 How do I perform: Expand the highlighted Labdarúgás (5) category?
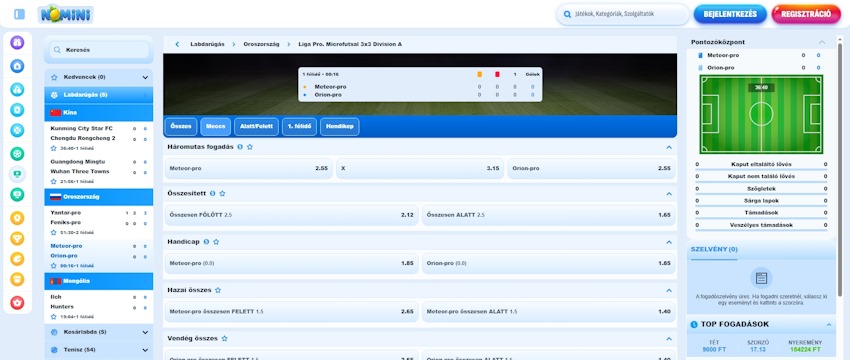99,95
